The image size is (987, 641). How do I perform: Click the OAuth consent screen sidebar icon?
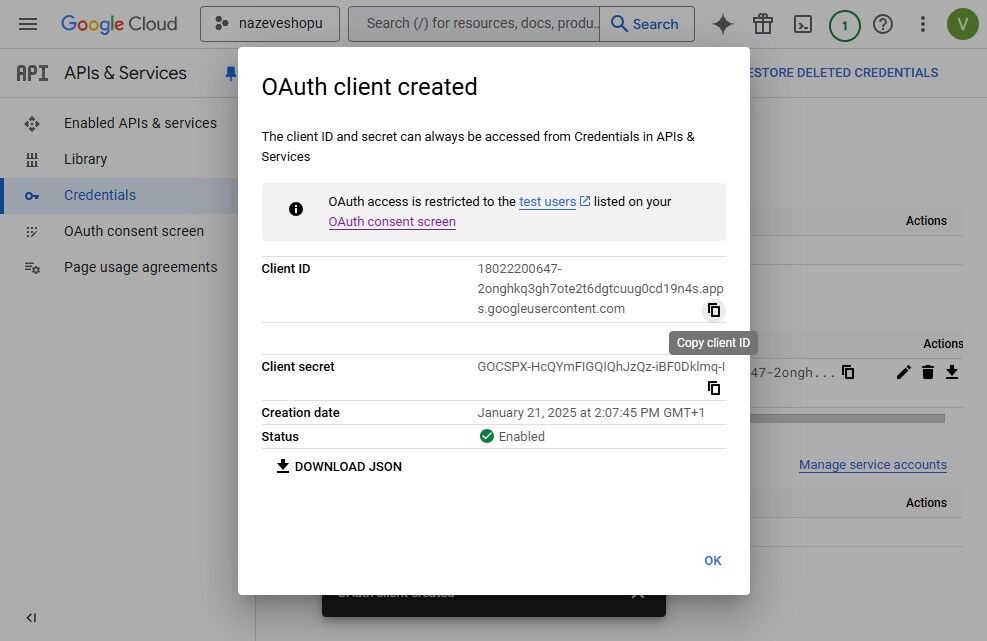[32, 232]
